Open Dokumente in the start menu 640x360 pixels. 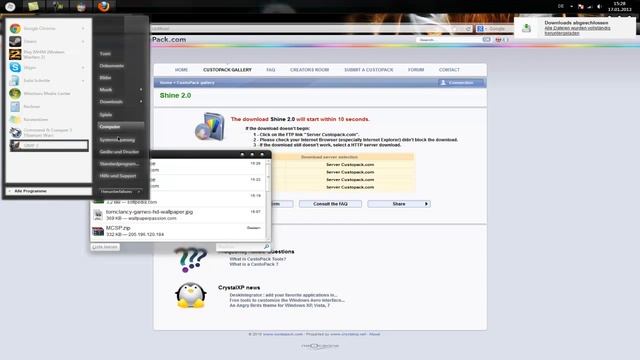point(112,66)
